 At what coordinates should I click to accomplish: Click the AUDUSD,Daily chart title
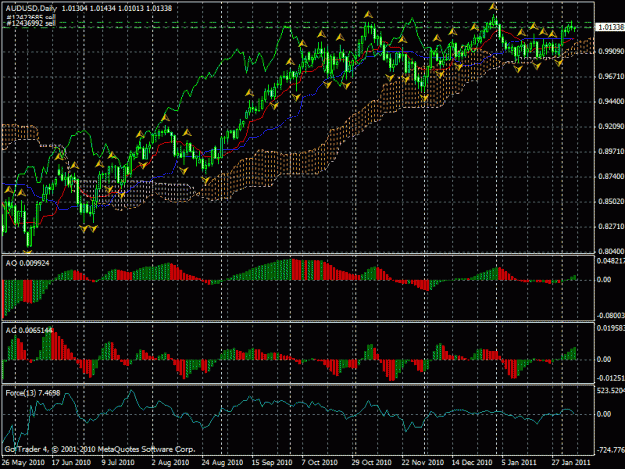coord(31,8)
